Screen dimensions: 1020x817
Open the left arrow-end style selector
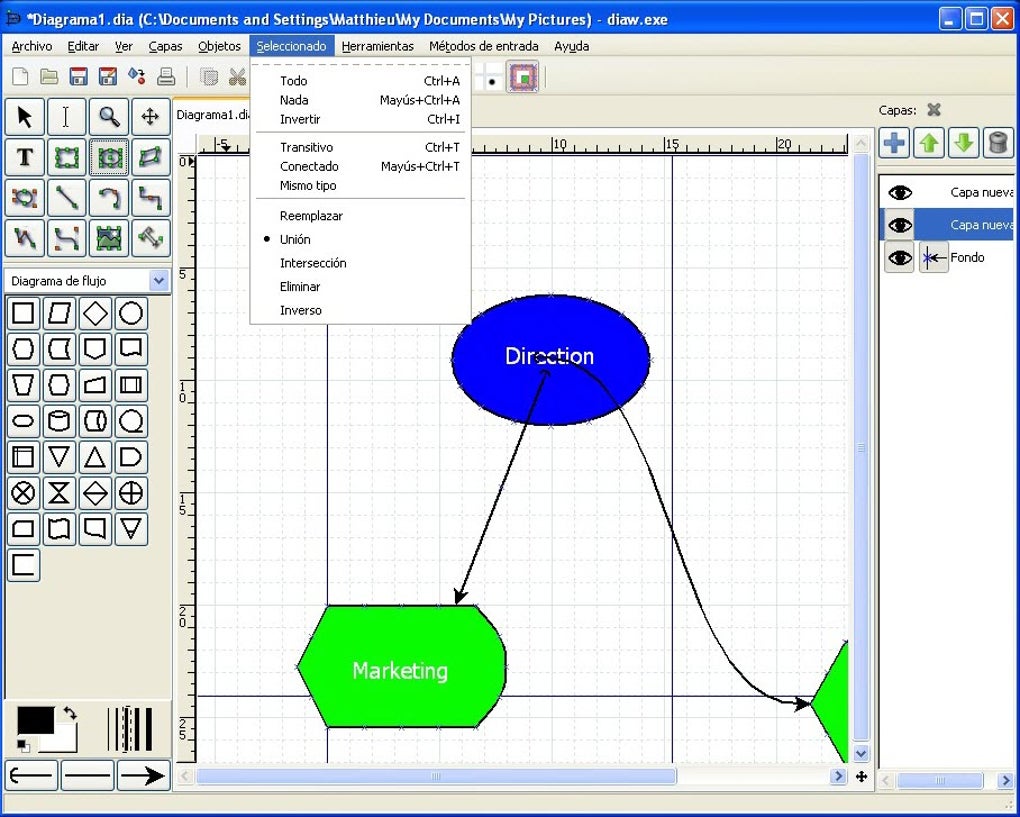click(30, 775)
